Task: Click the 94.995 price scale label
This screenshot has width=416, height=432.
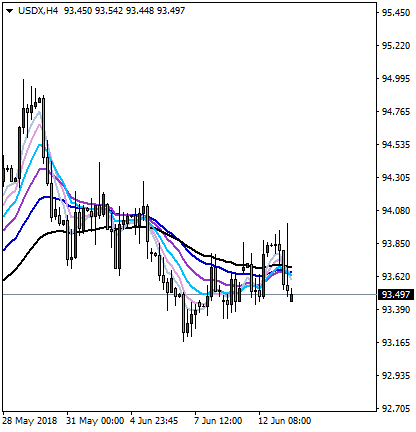Action: 396,79
